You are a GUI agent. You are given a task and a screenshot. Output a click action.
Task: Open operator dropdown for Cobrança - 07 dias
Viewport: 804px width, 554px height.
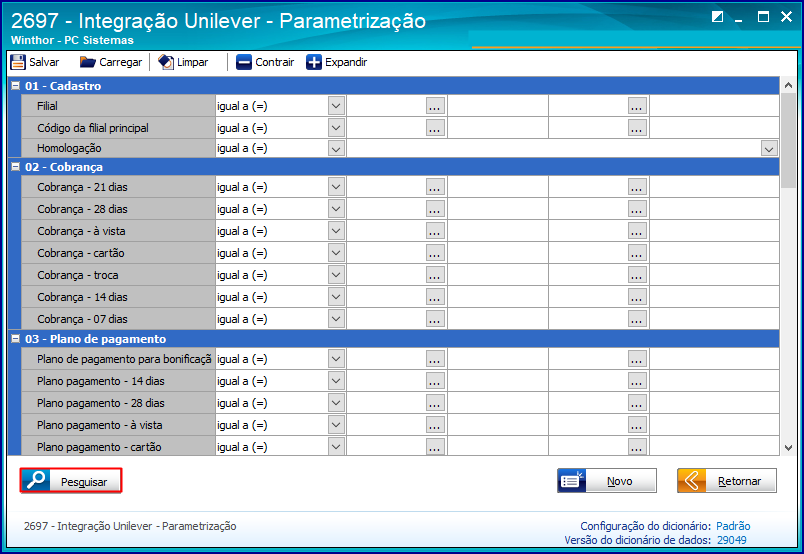(336, 319)
